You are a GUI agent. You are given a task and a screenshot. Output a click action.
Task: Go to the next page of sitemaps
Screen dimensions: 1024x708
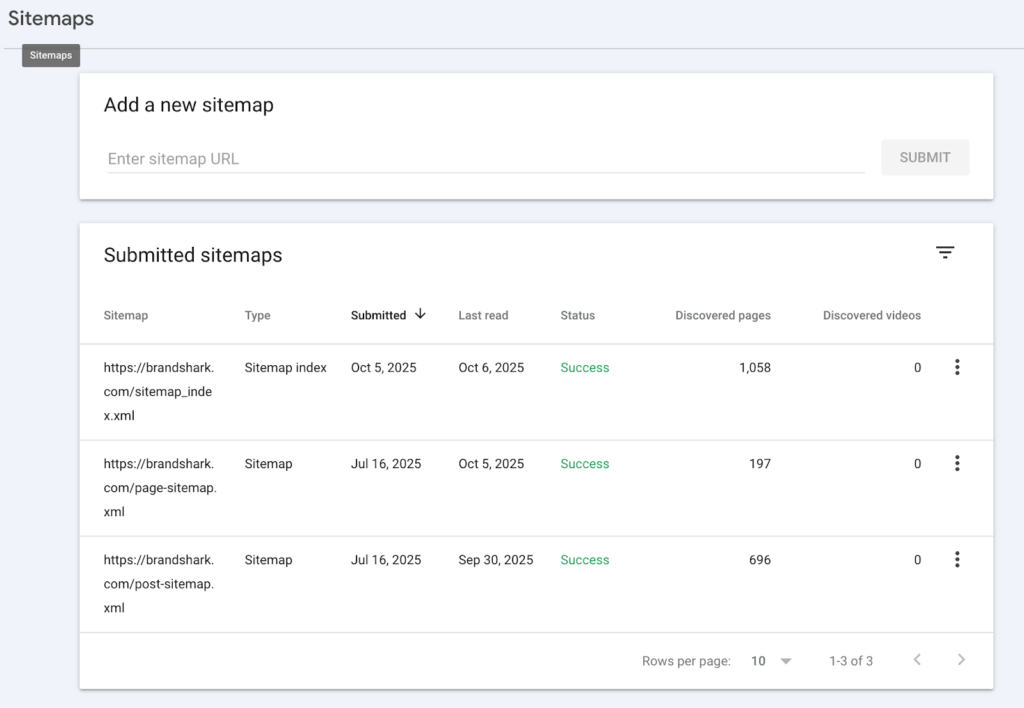tap(961, 660)
